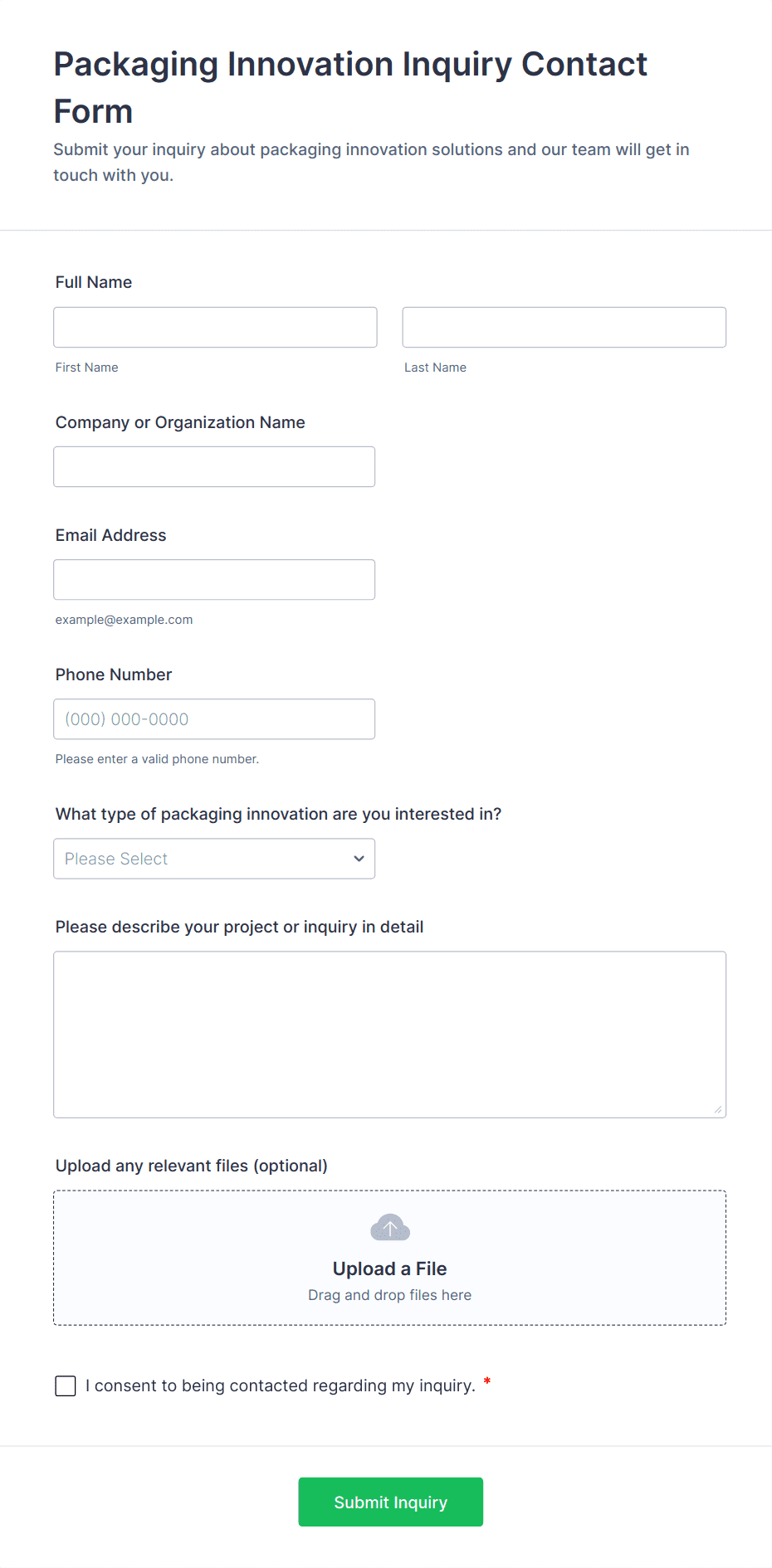The width and height of the screenshot is (772, 1568).
Task: Click inside the project description textarea
Action: pos(389,1035)
